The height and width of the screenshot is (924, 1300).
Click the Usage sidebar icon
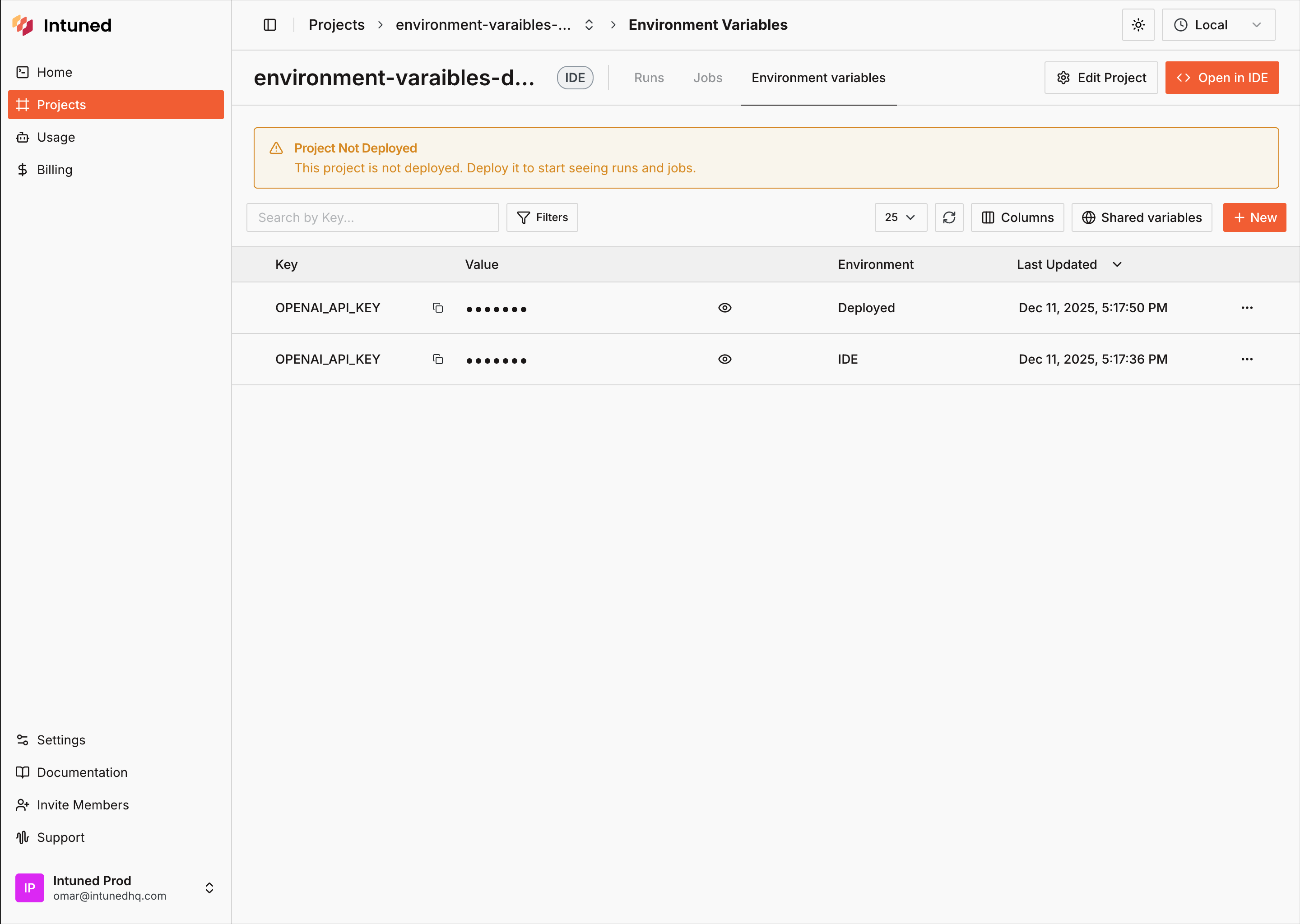23,137
